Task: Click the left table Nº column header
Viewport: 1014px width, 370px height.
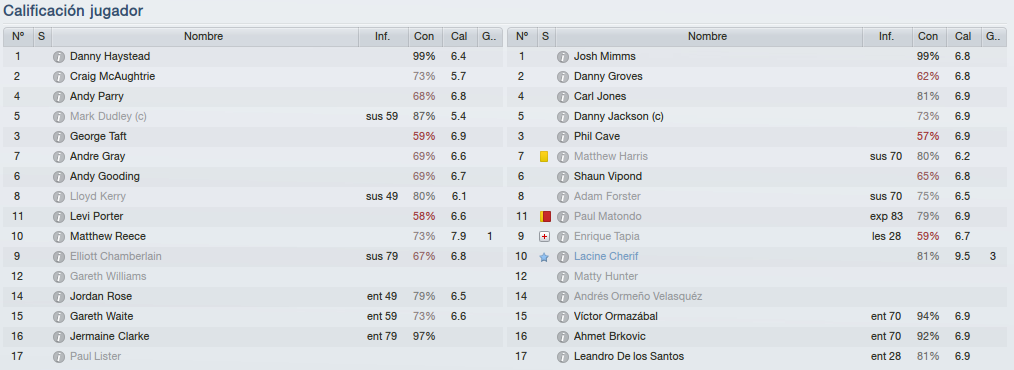Action: pyautogui.click(x=17, y=37)
